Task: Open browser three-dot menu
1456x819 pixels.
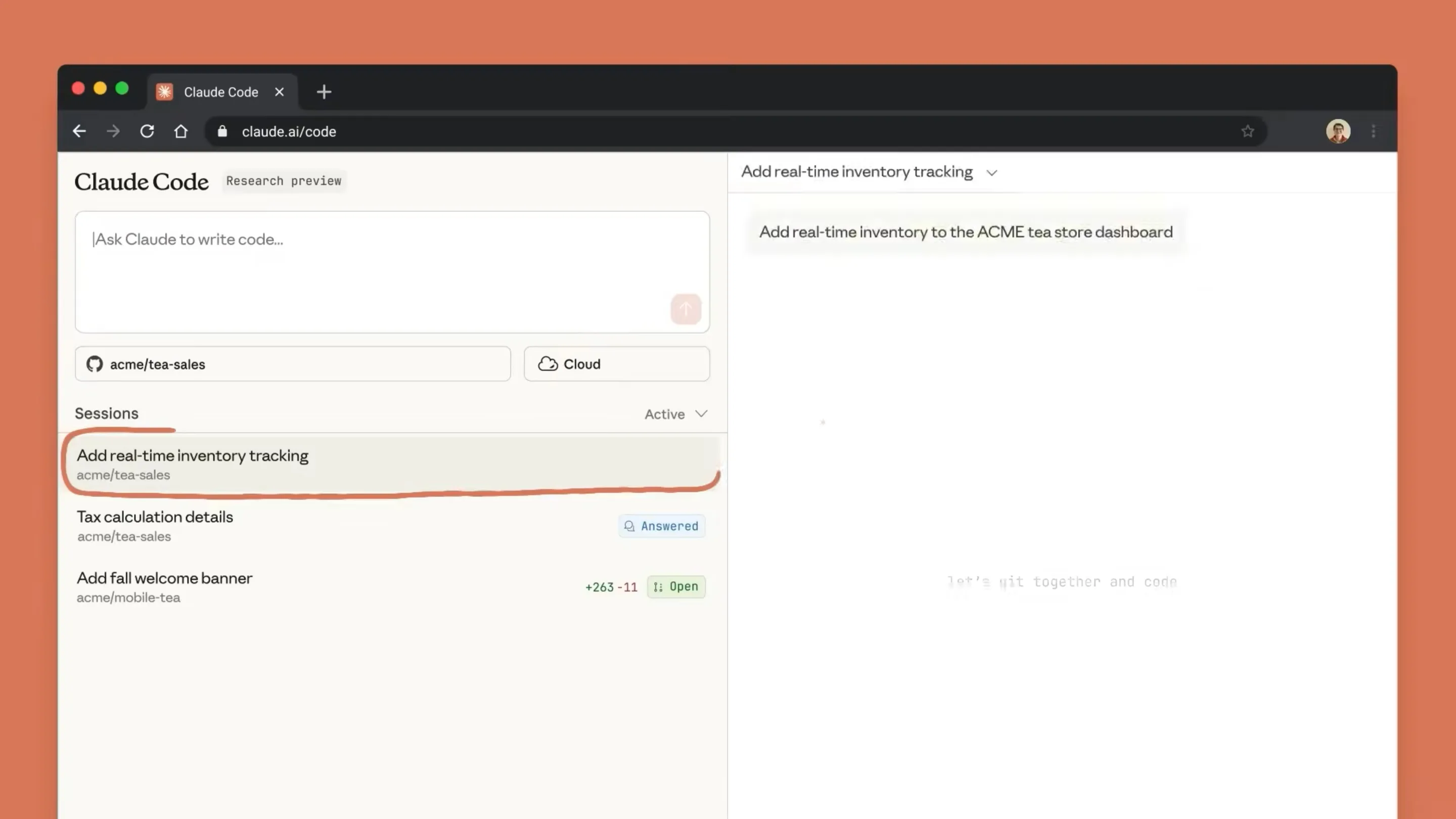Action: tap(1374, 131)
